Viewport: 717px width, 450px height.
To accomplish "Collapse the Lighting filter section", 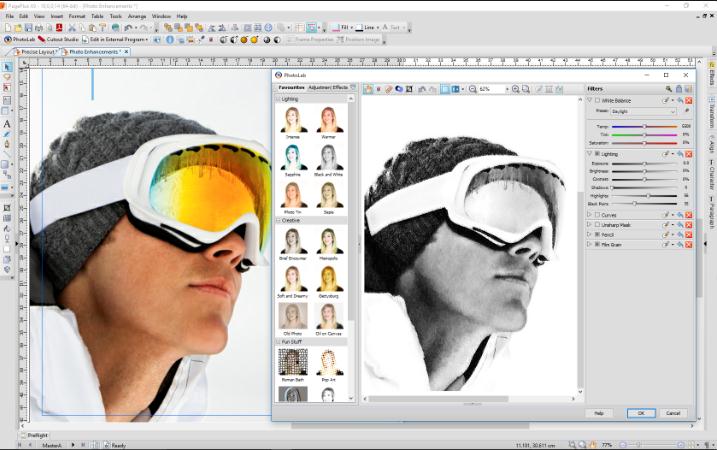I will [x=589, y=153].
